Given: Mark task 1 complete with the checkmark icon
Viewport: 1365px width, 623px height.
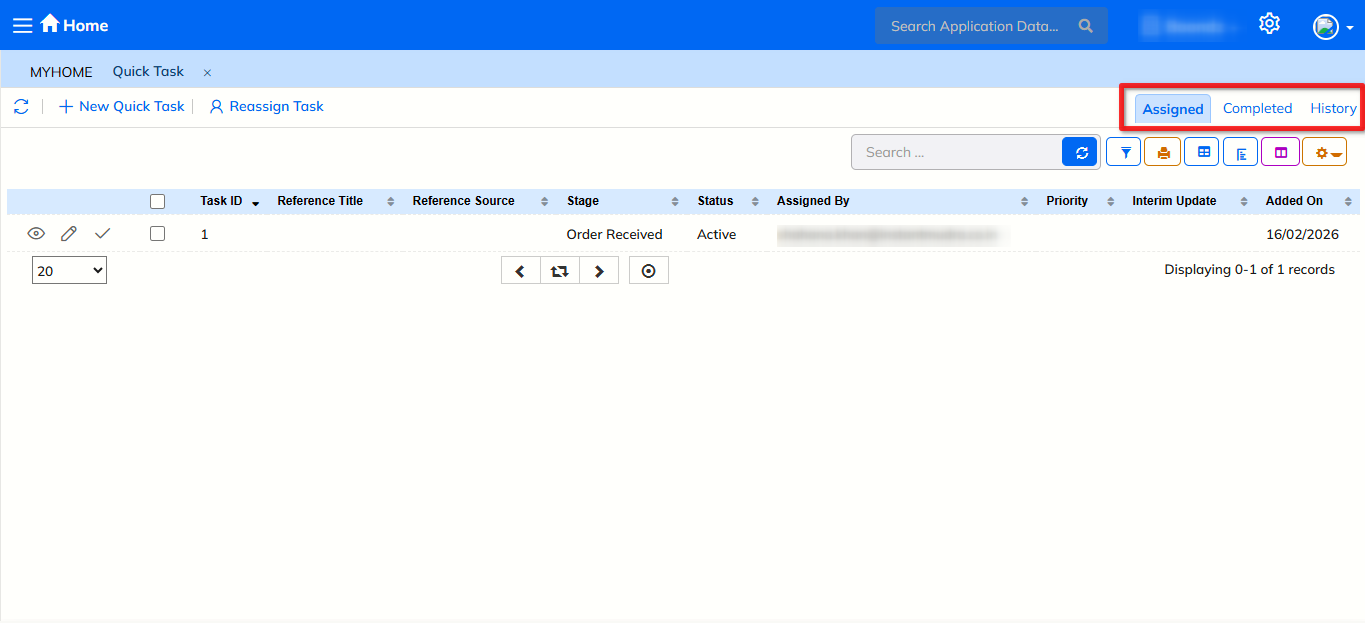Looking at the screenshot, I should 102,234.
